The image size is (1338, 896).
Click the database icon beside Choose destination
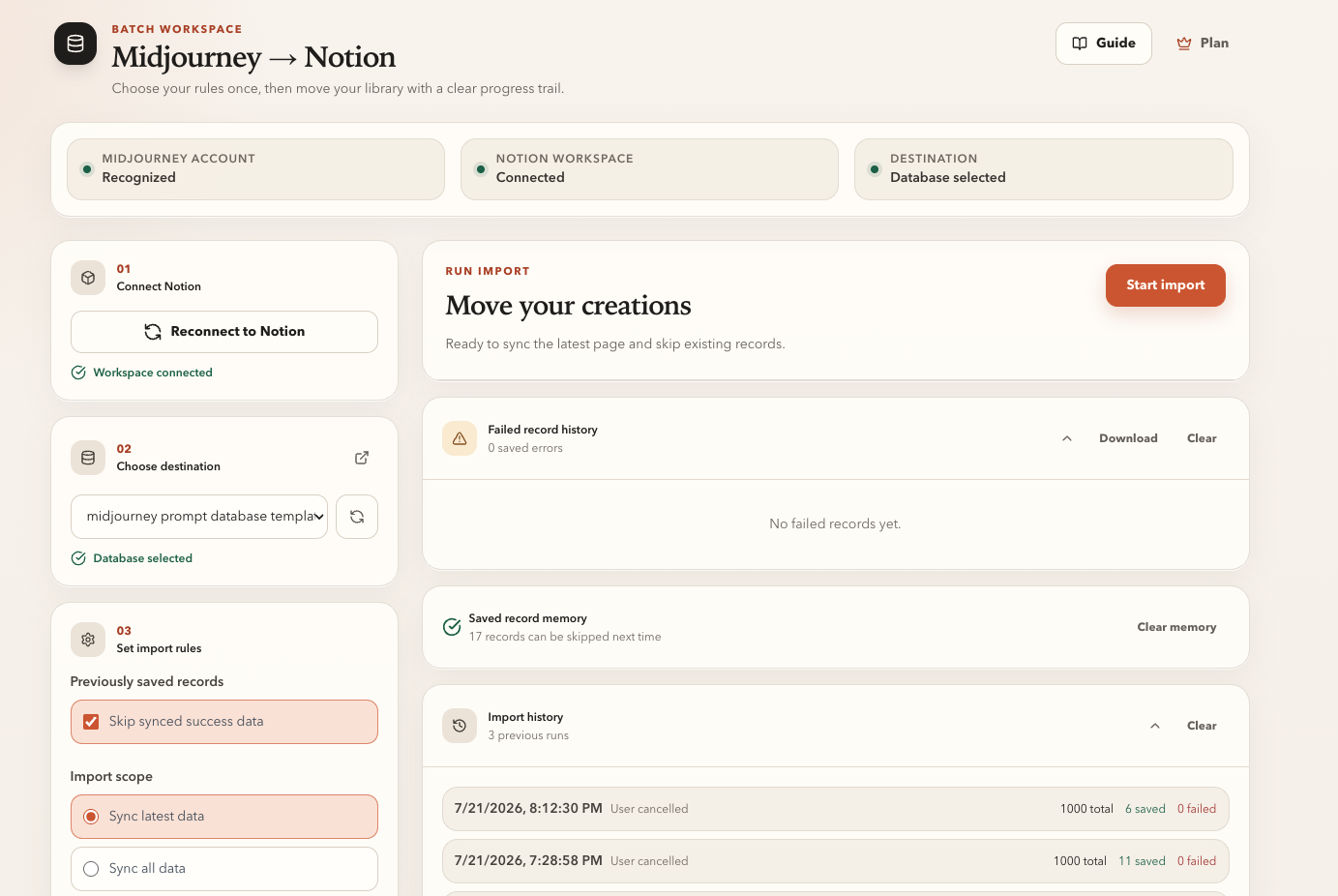point(88,458)
